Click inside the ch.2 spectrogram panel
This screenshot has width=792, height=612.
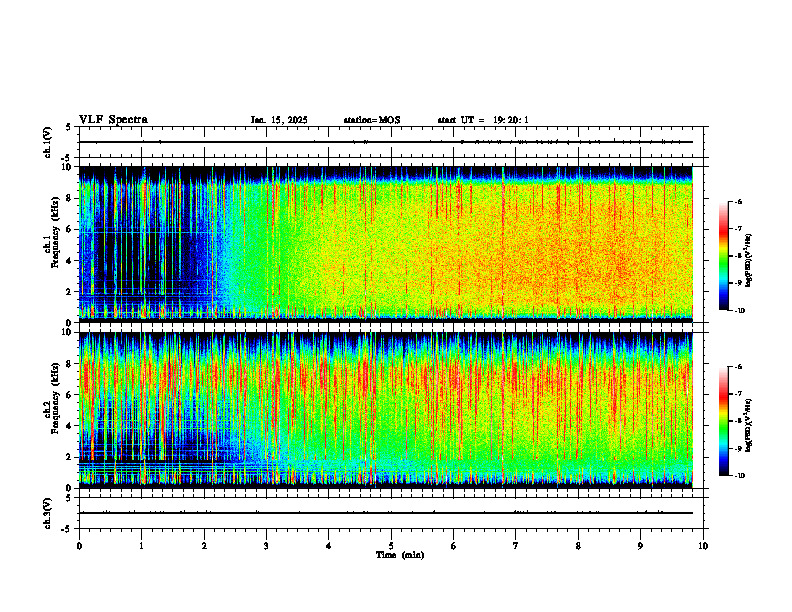pyautogui.click(x=386, y=410)
